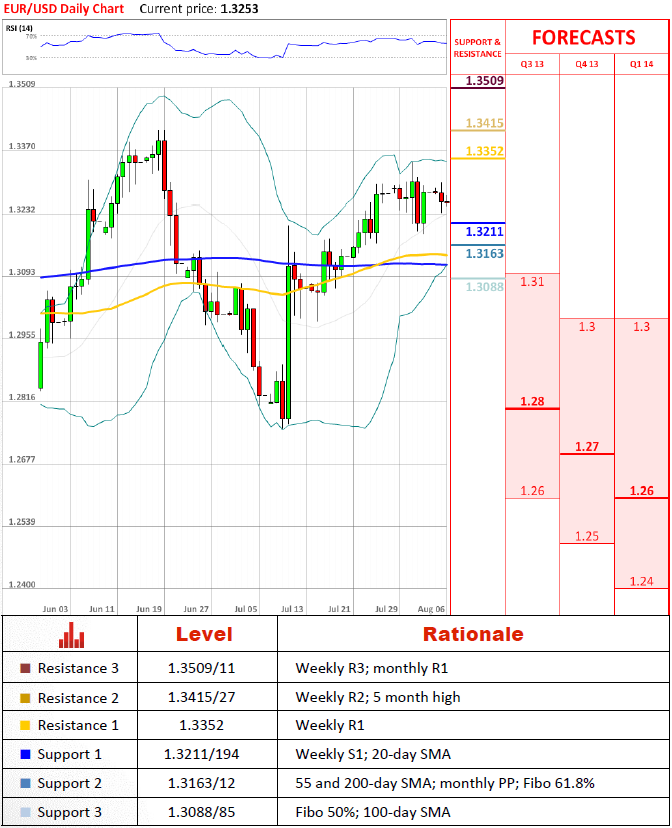
Task: Click the red bar chart icon in table header
Action: (x=70, y=635)
